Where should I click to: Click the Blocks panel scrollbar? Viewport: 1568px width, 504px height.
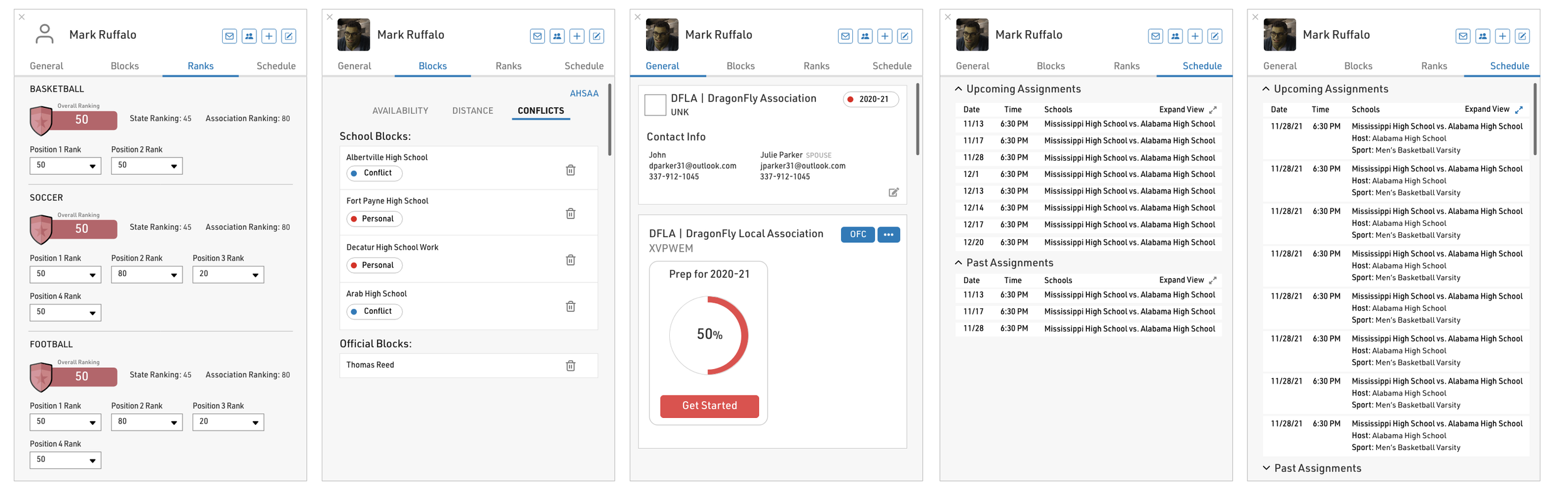point(610,119)
